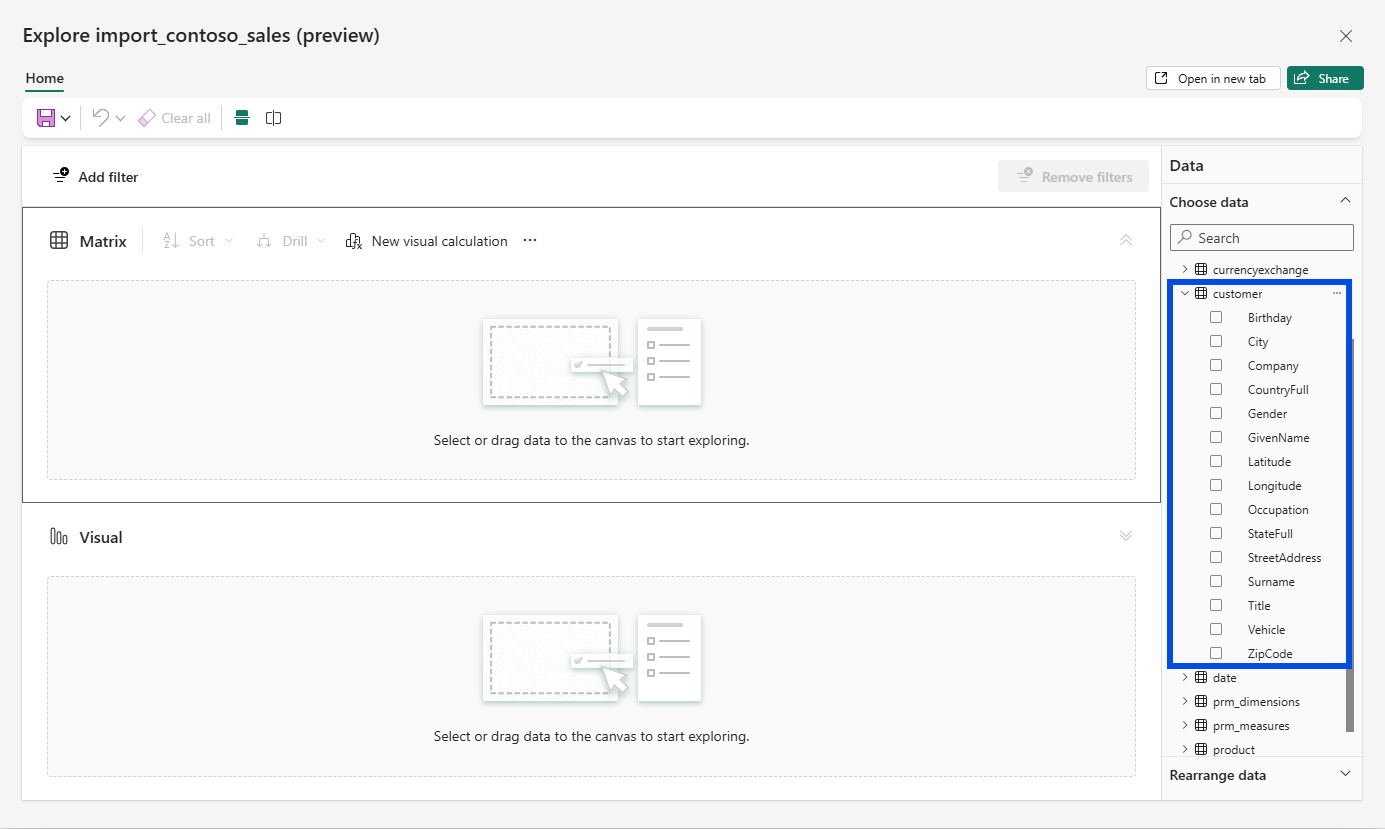Expand the Rearrange data section

pos(1345,774)
